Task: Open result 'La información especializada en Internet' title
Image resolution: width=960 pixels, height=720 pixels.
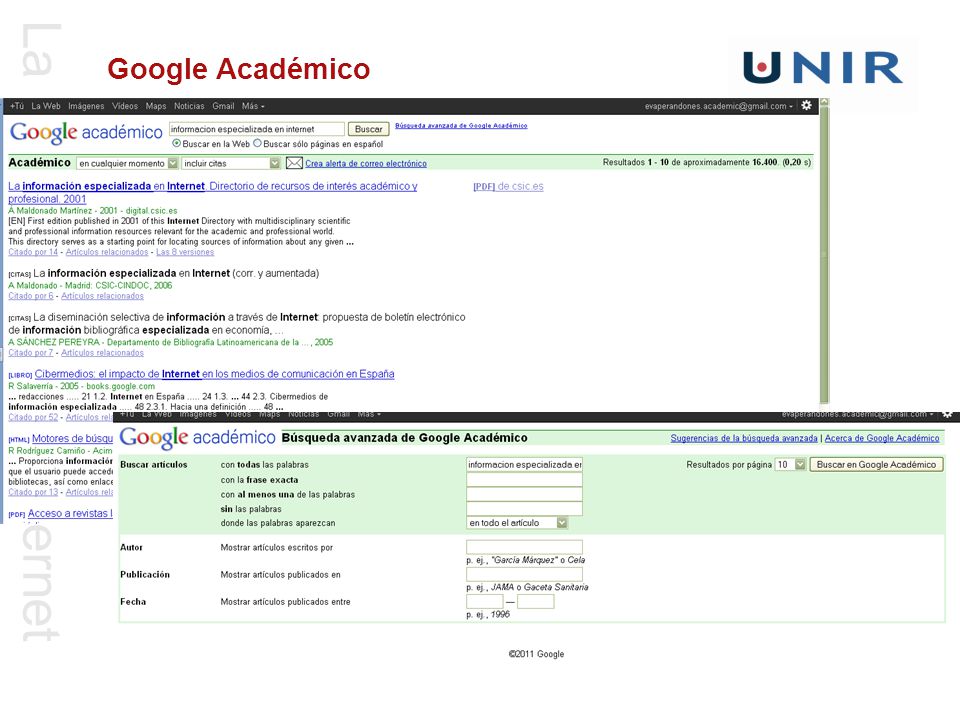Action: pos(212,192)
